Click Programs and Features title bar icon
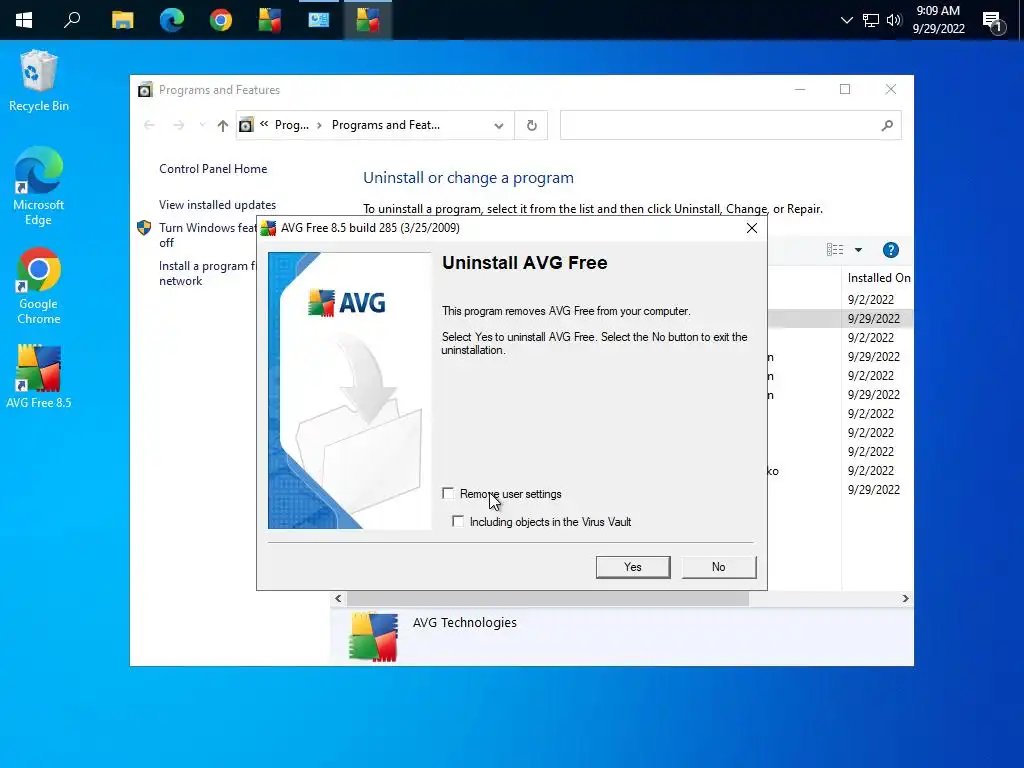The image size is (1024, 768). coord(145,89)
